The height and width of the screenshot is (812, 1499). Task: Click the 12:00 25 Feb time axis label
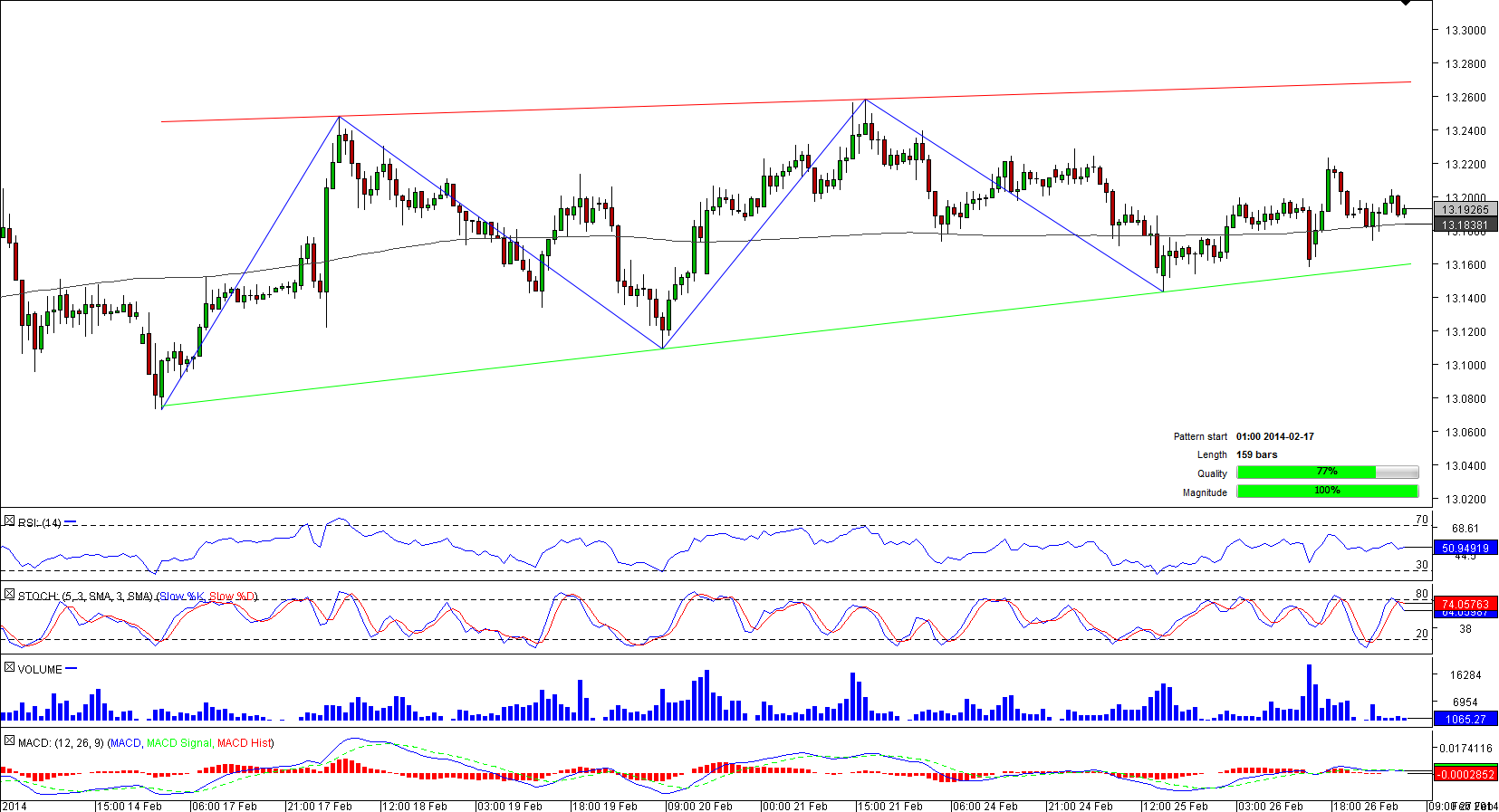pyautogui.click(x=1176, y=806)
